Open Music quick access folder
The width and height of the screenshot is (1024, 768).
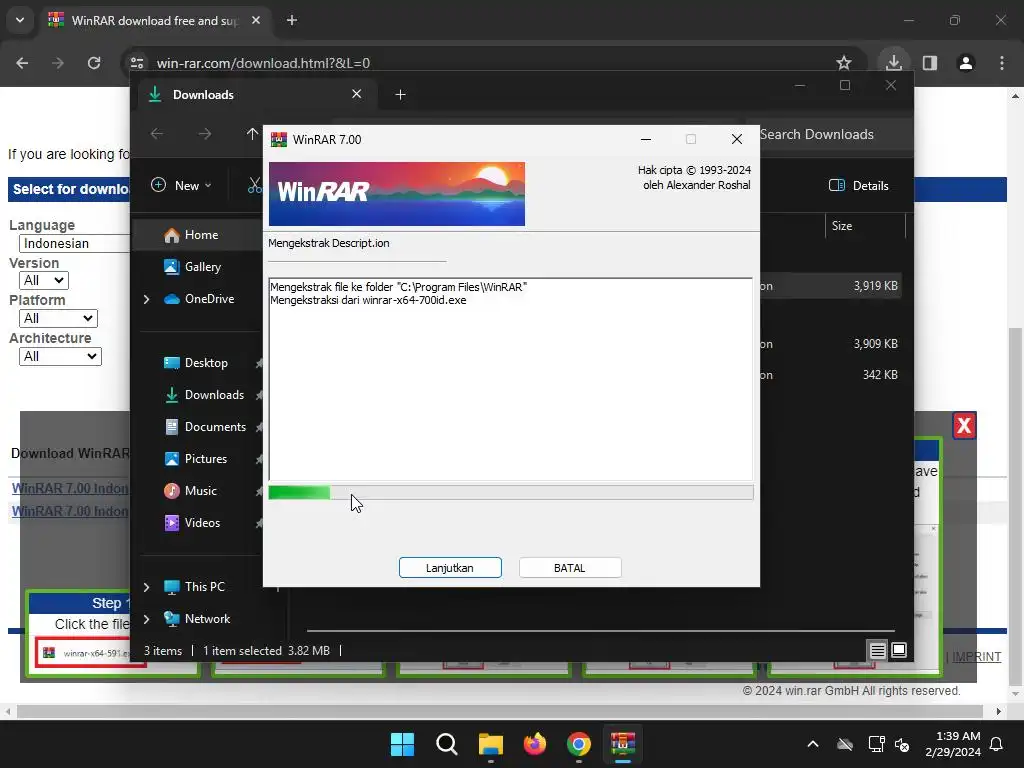[x=190, y=491]
